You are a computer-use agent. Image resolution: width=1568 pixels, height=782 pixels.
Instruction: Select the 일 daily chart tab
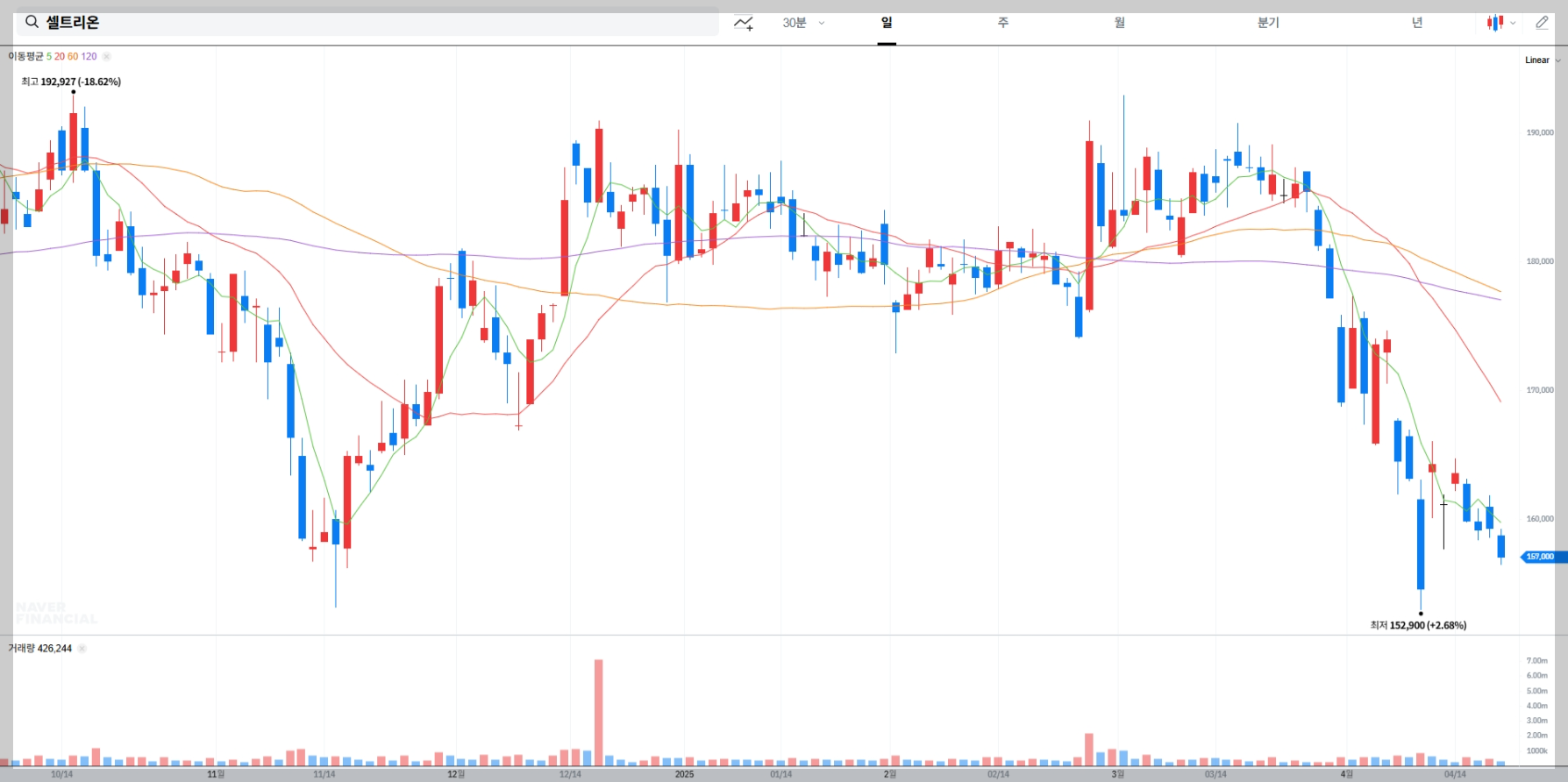click(x=887, y=23)
